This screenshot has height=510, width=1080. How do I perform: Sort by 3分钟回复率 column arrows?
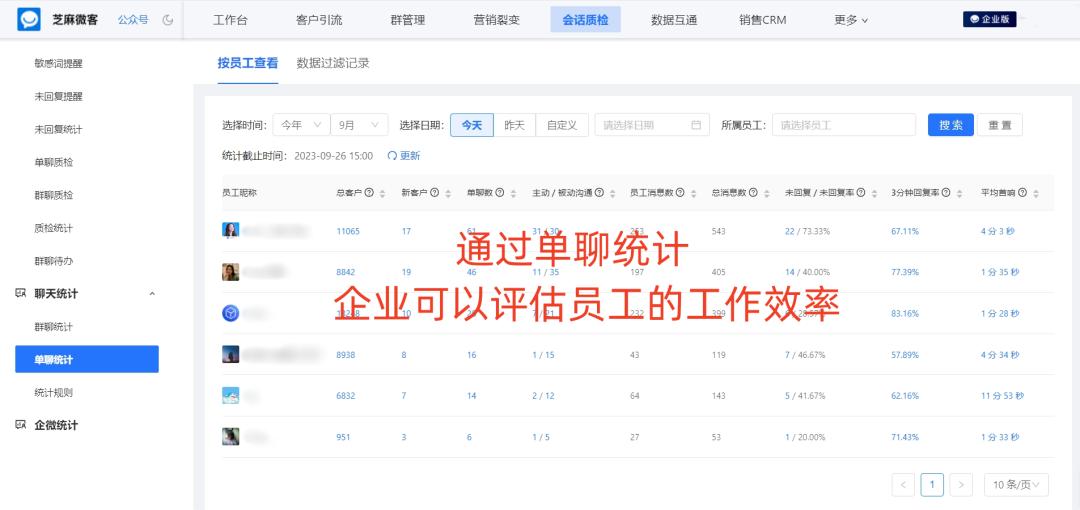point(959,194)
